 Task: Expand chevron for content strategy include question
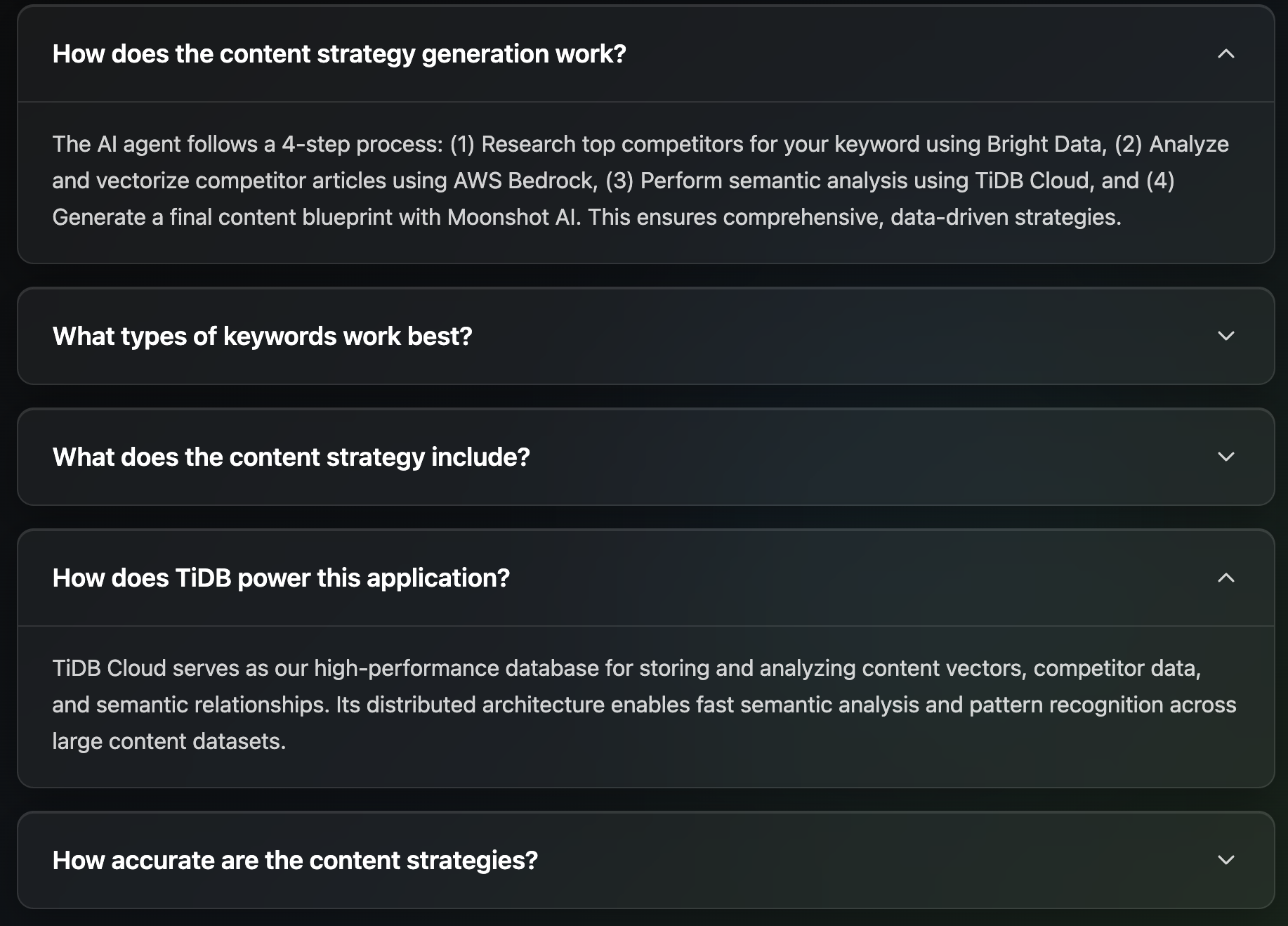click(1225, 457)
